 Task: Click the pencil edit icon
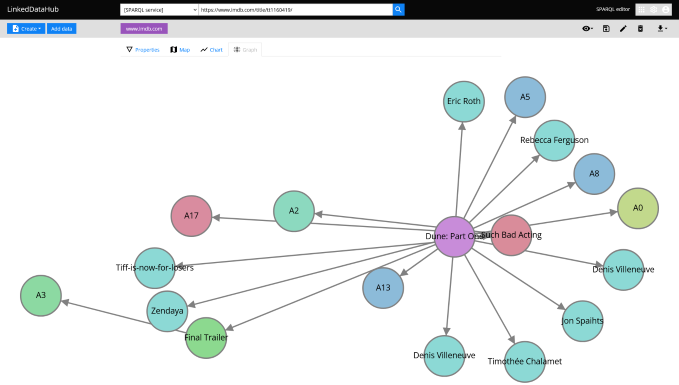tap(623, 29)
